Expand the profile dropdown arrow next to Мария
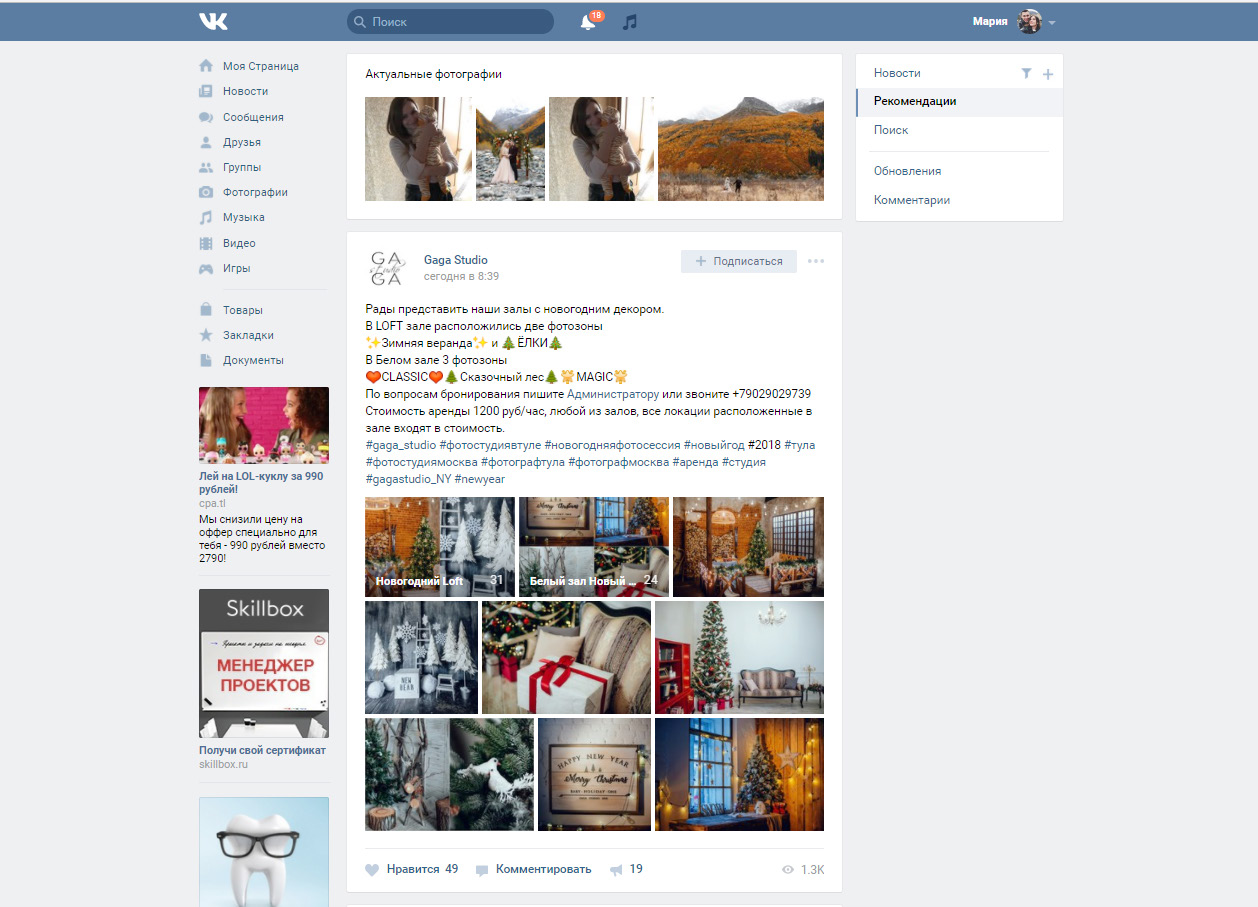Screen dimensions: 1258x907 tap(1052, 23)
